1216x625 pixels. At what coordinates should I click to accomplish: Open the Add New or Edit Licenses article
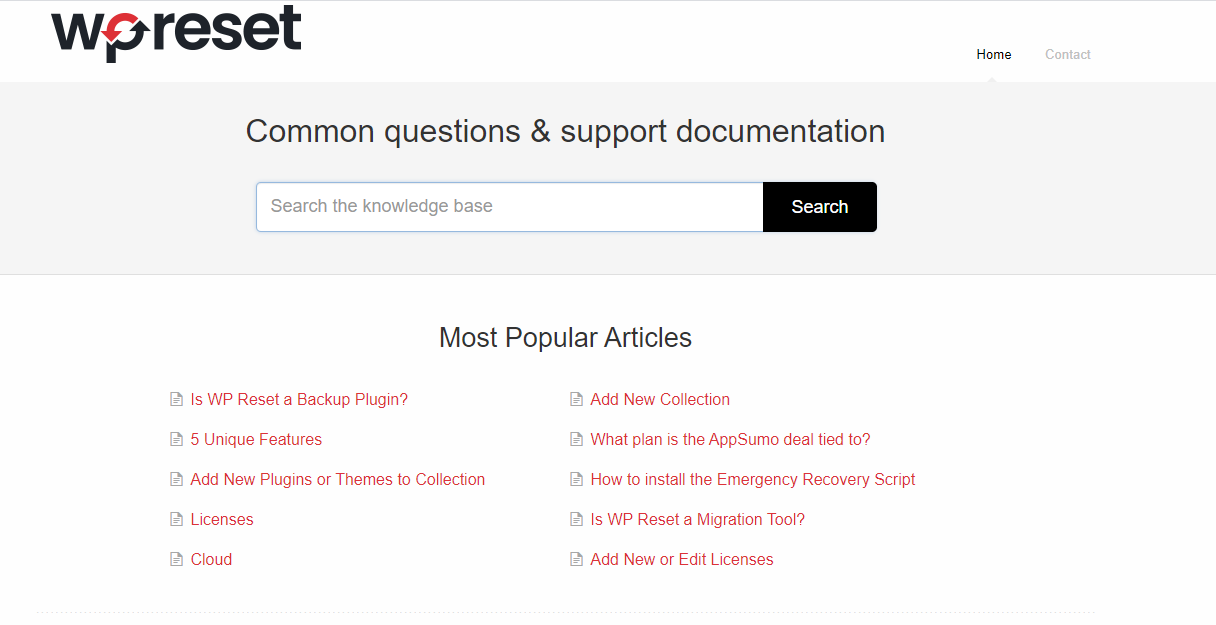(682, 559)
